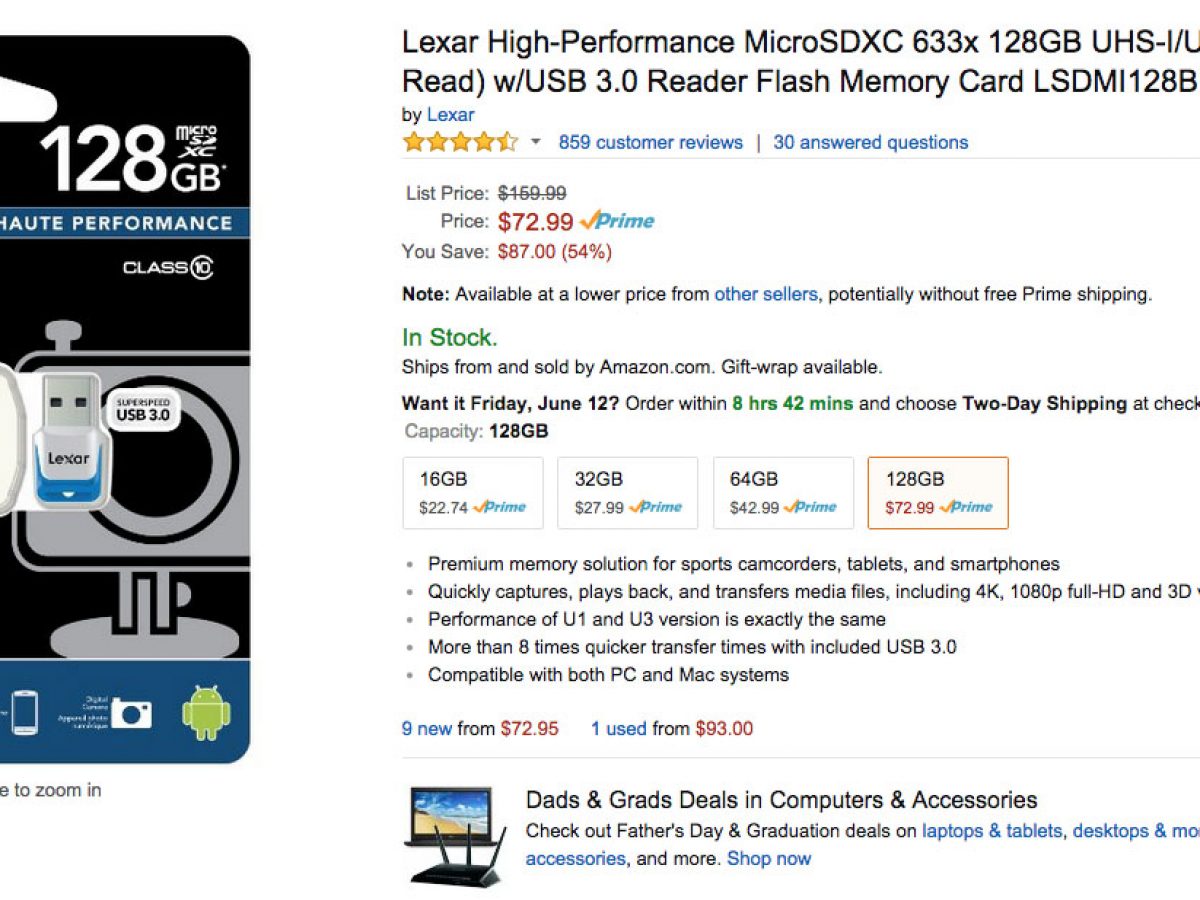Select the 16GB capacity option

tap(472, 492)
